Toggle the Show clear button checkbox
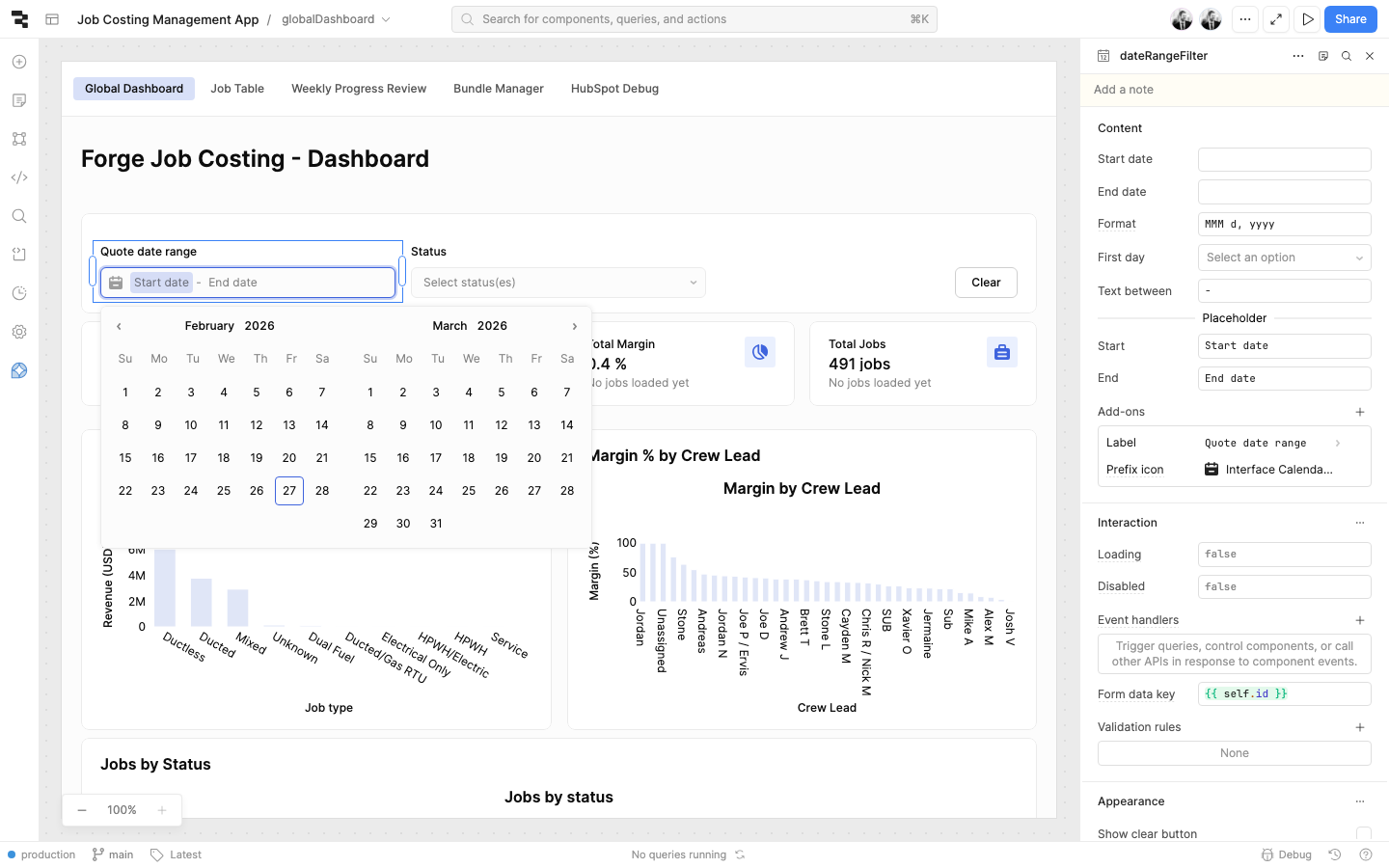Viewport: 1389px width, 868px height. 1363,834
